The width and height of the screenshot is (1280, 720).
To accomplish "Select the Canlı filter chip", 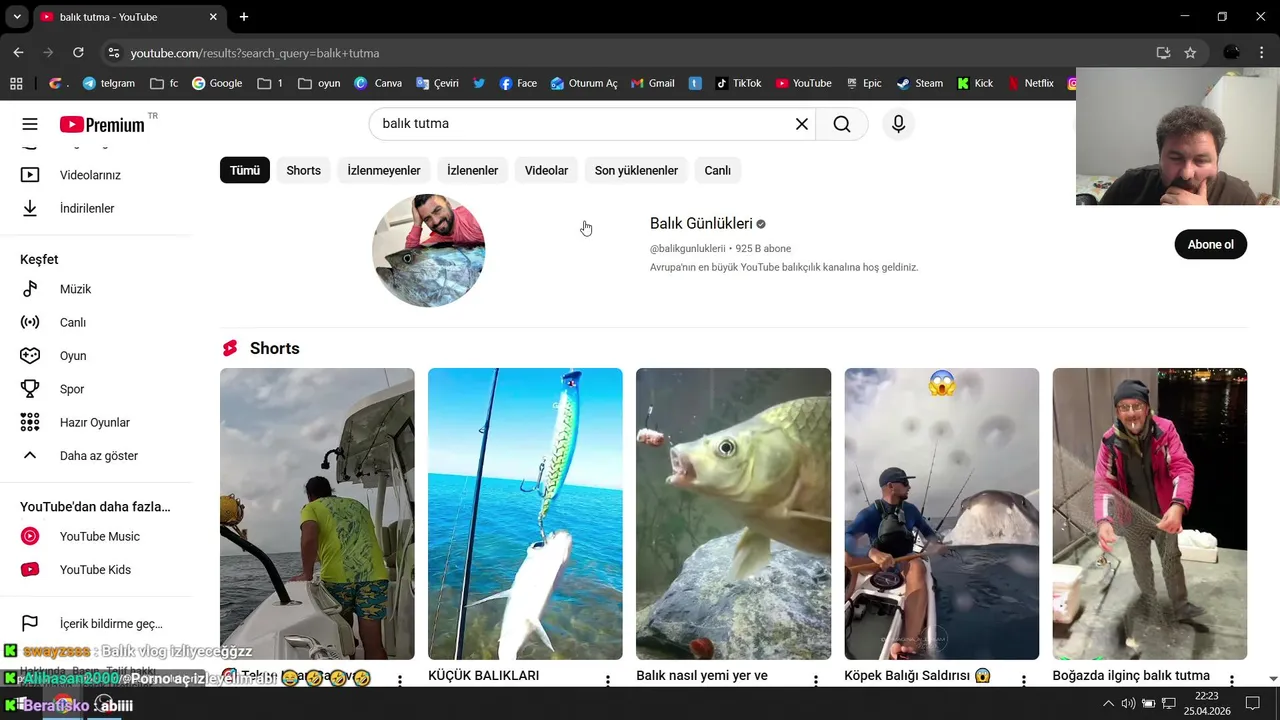I will [717, 170].
